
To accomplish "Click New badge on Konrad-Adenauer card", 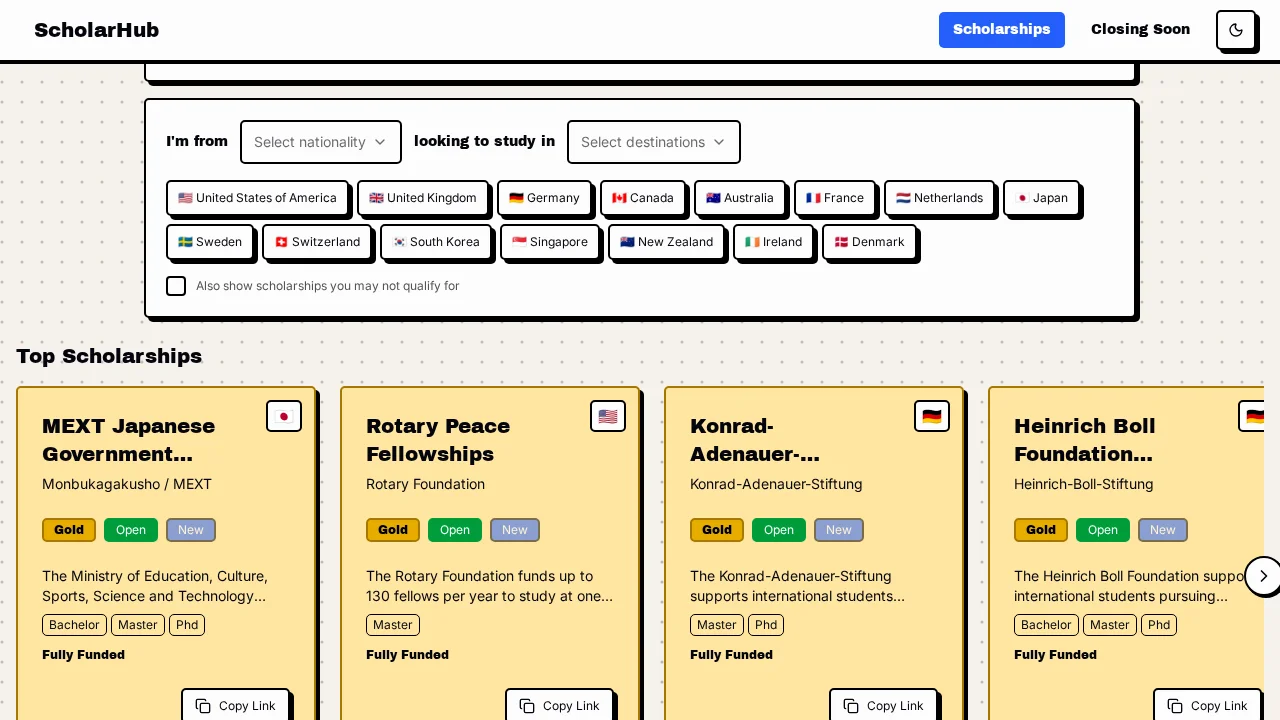I will (839, 530).
